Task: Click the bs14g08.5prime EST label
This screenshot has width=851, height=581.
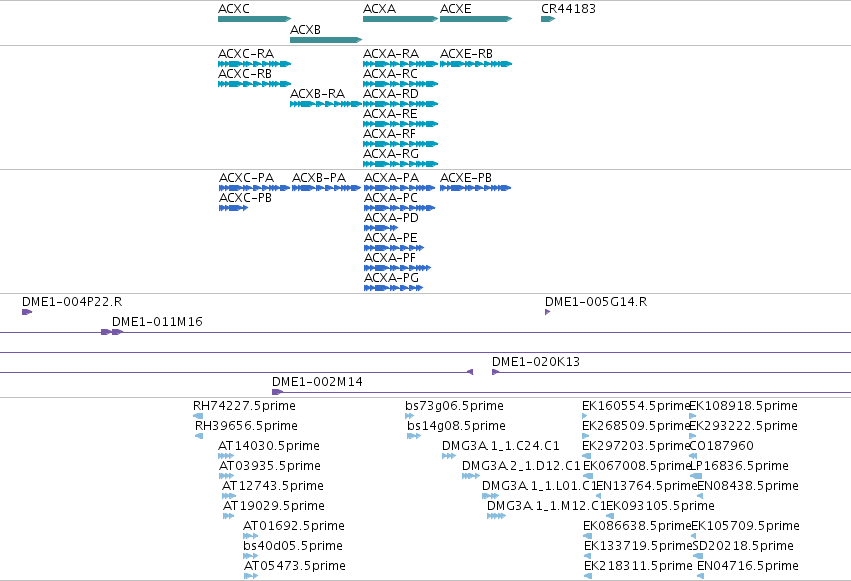Action: click(x=456, y=426)
